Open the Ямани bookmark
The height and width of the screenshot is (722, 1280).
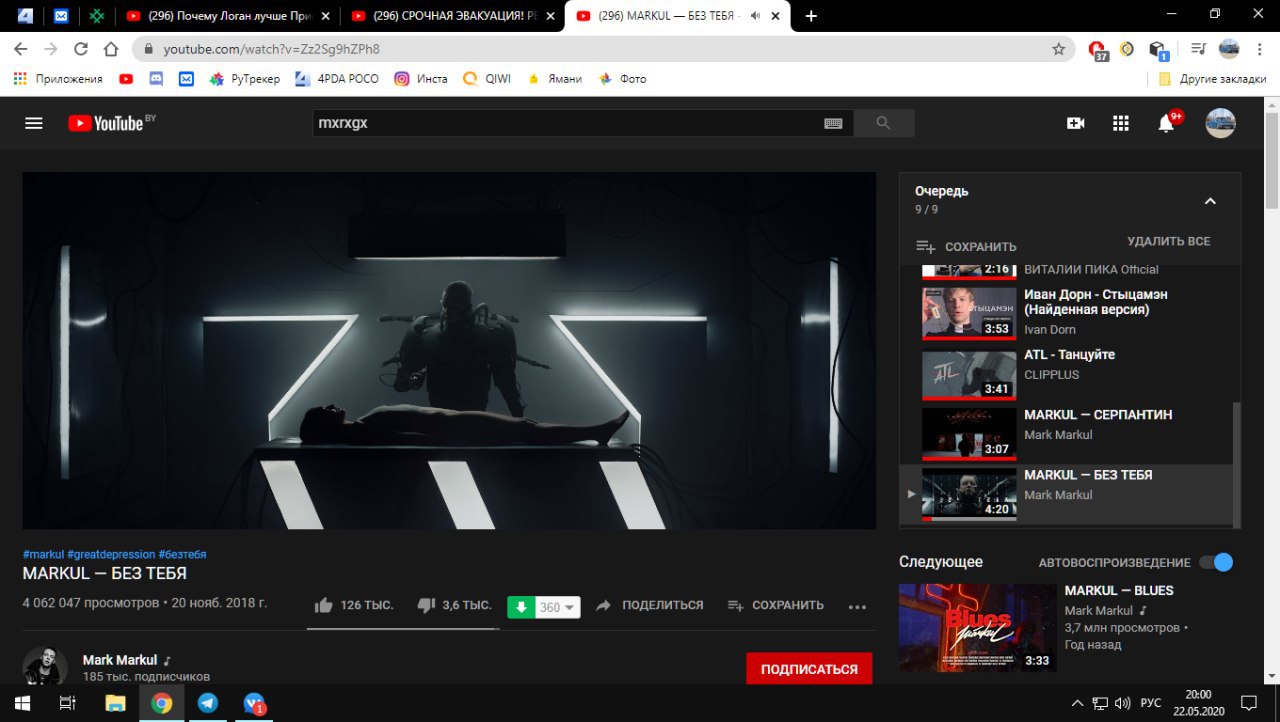click(x=554, y=79)
